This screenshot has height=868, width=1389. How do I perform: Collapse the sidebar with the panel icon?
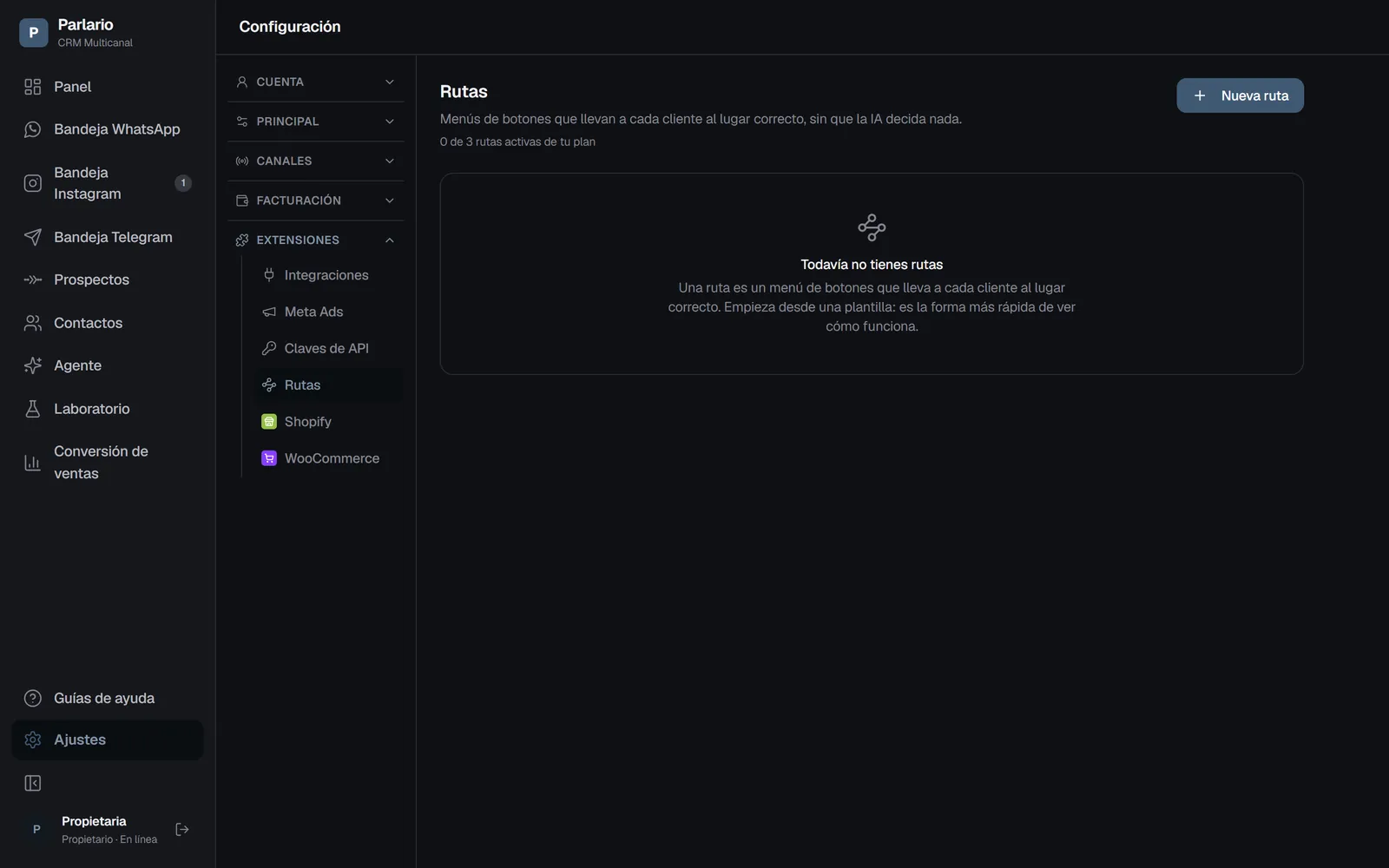coord(33,784)
